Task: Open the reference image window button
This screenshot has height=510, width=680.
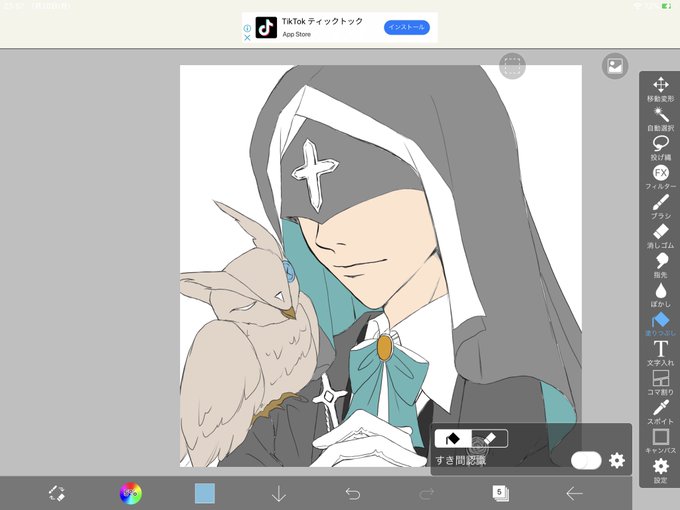Action: (x=615, y=66)
